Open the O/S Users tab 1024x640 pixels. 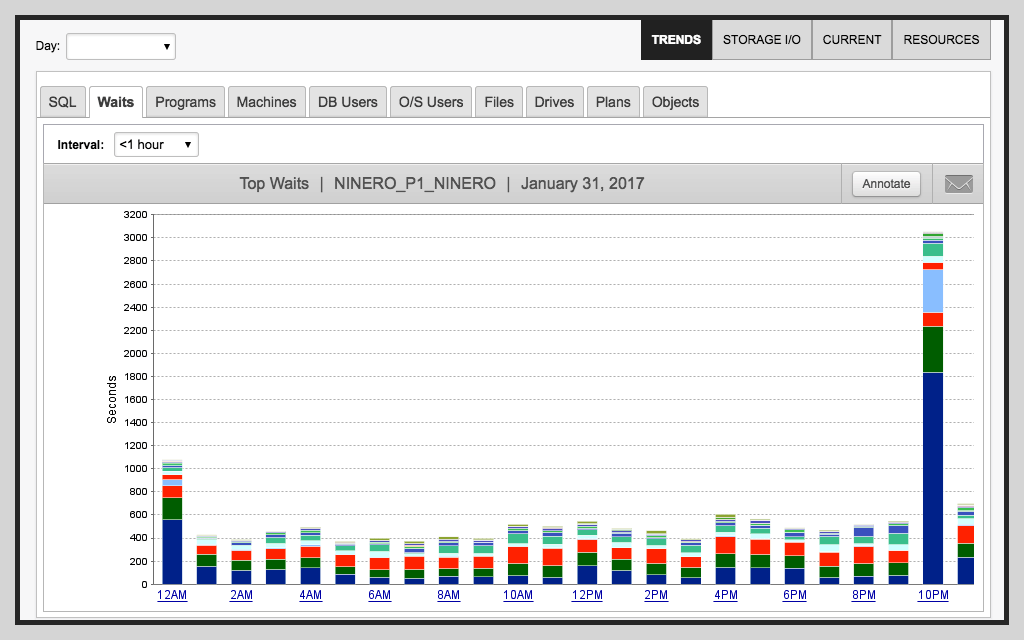tap(430, 101)
